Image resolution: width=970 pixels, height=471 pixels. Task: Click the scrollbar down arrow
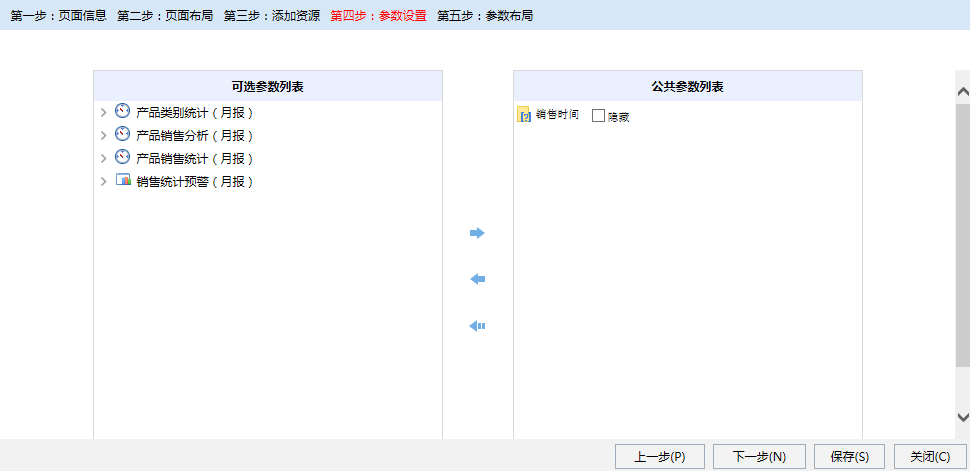point(963,417)
